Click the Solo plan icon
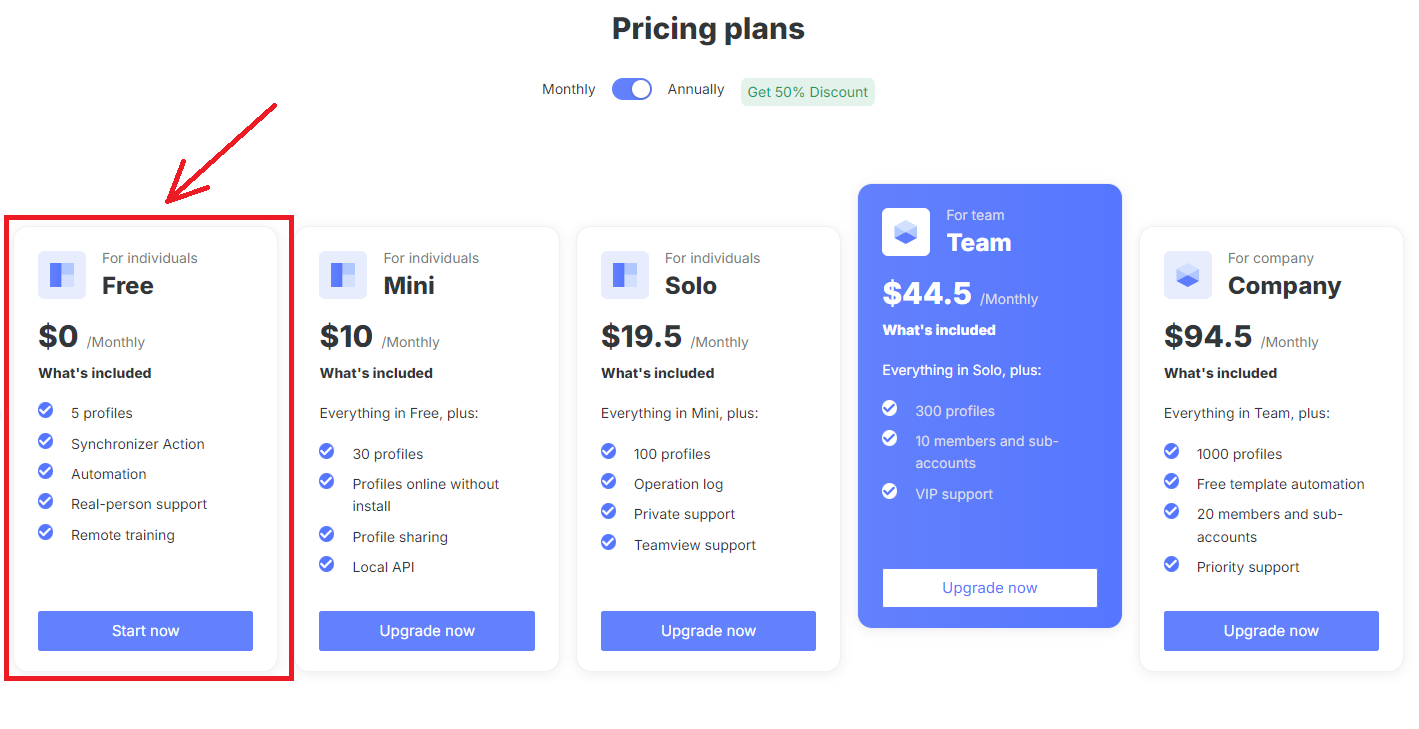Viewport: 1419px width, 729px height. [625, 275]
